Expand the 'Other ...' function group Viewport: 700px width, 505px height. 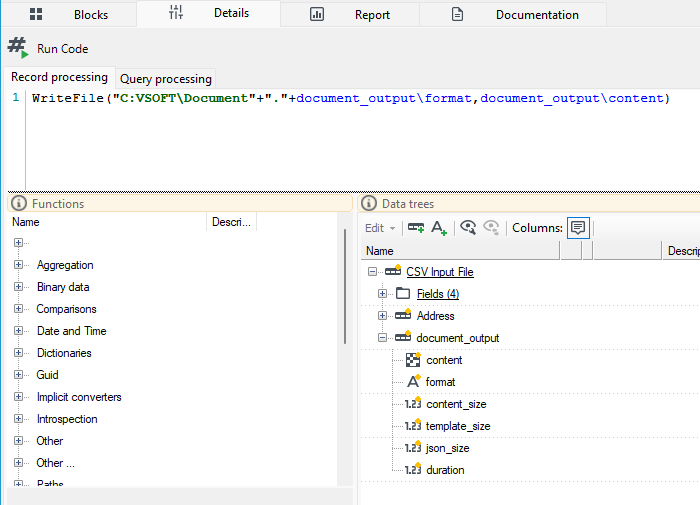click(x=18, y=462)
